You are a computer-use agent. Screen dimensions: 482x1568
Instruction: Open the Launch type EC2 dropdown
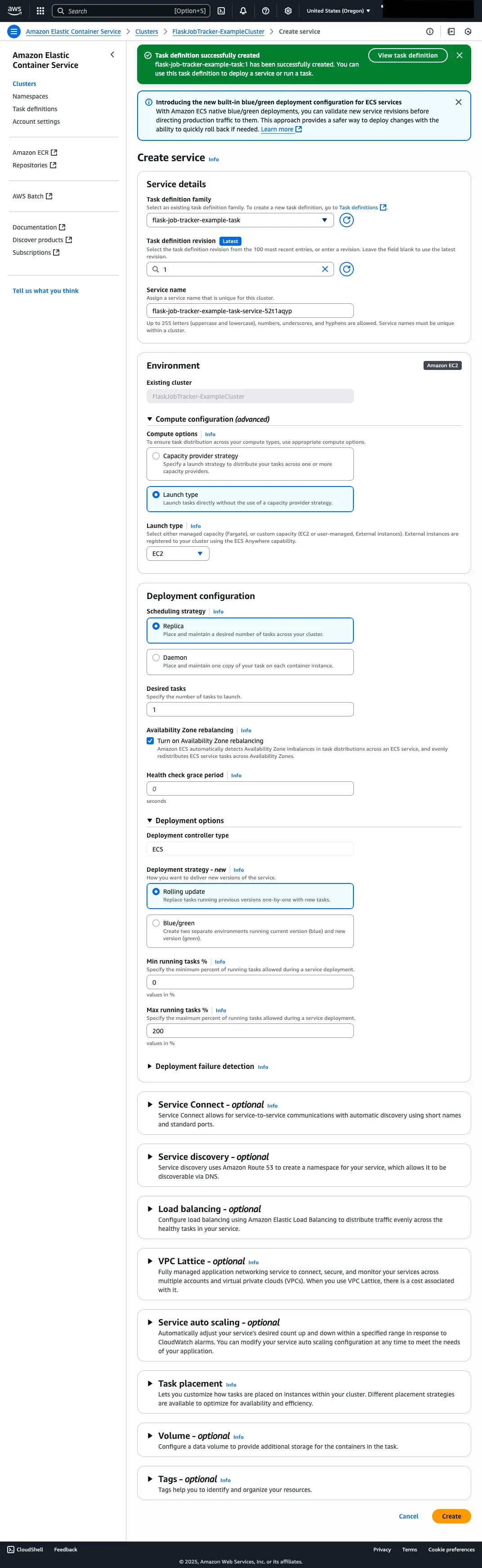pyautogui.click(x=178, y=553)
